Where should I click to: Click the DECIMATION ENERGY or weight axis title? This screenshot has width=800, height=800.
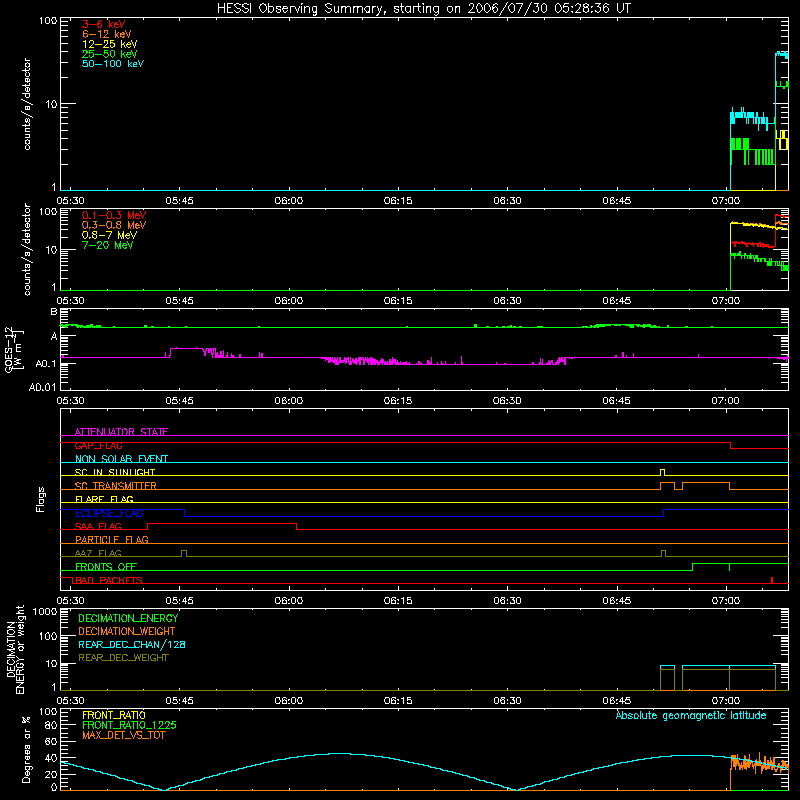15,650
